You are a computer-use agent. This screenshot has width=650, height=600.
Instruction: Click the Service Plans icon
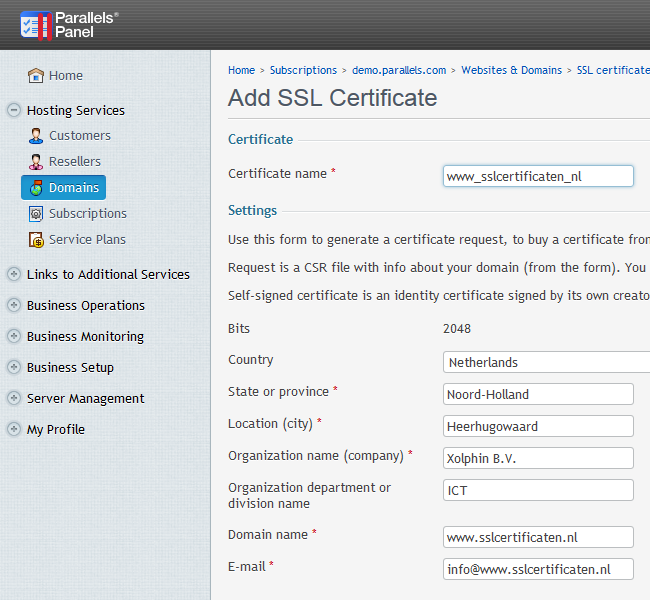[x=36, y=240]
